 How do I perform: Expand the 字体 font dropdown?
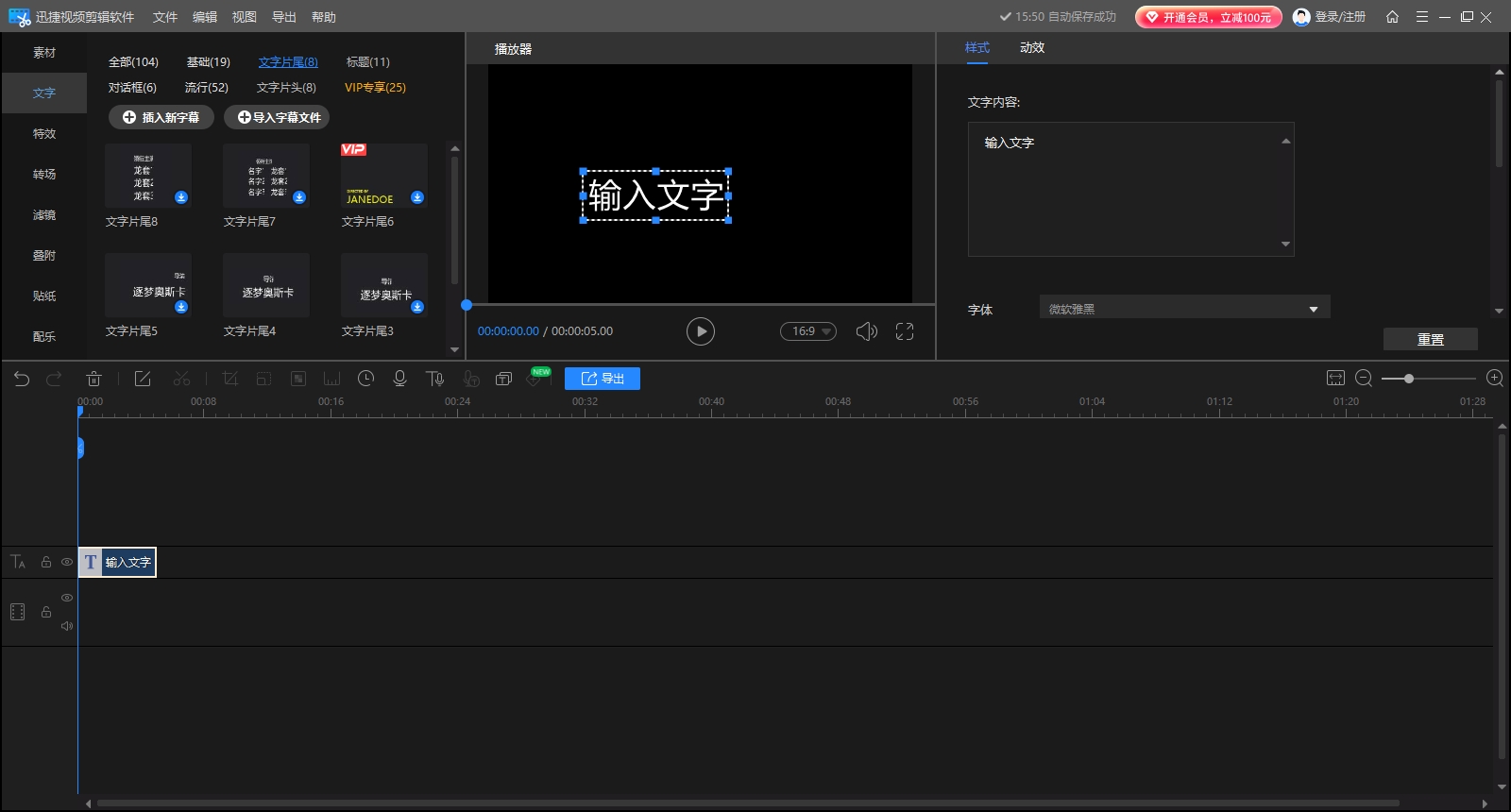pos(1313,310)
